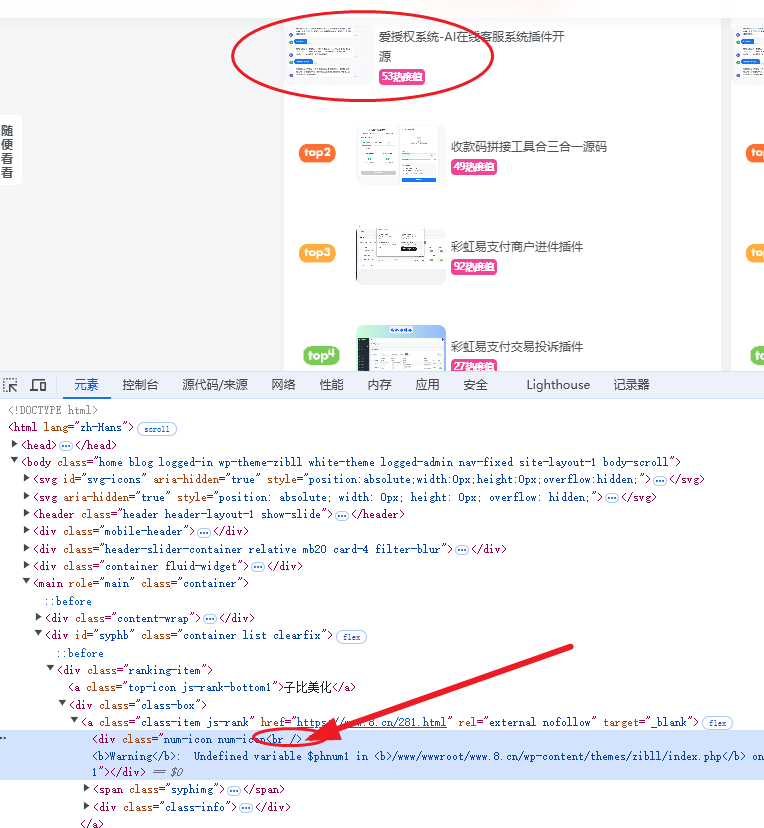Image resolution: width=764 pixels, height=828 pixels.
Task: Expand the div class="mobile-header" node
Action: 27,531
